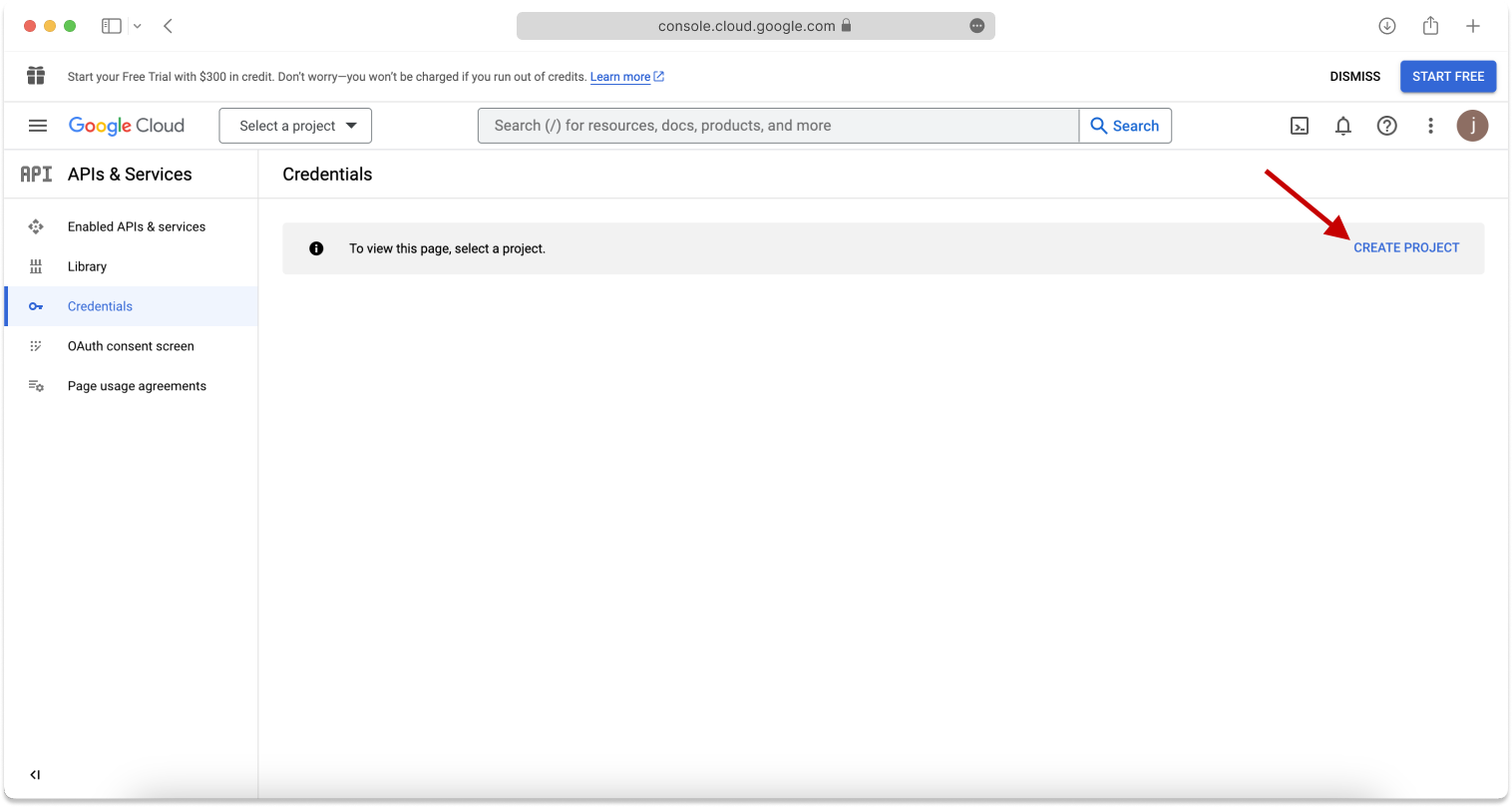Click the Search button in search bar
This screenshot has width=1512, height=807.
coord(1125,126)
